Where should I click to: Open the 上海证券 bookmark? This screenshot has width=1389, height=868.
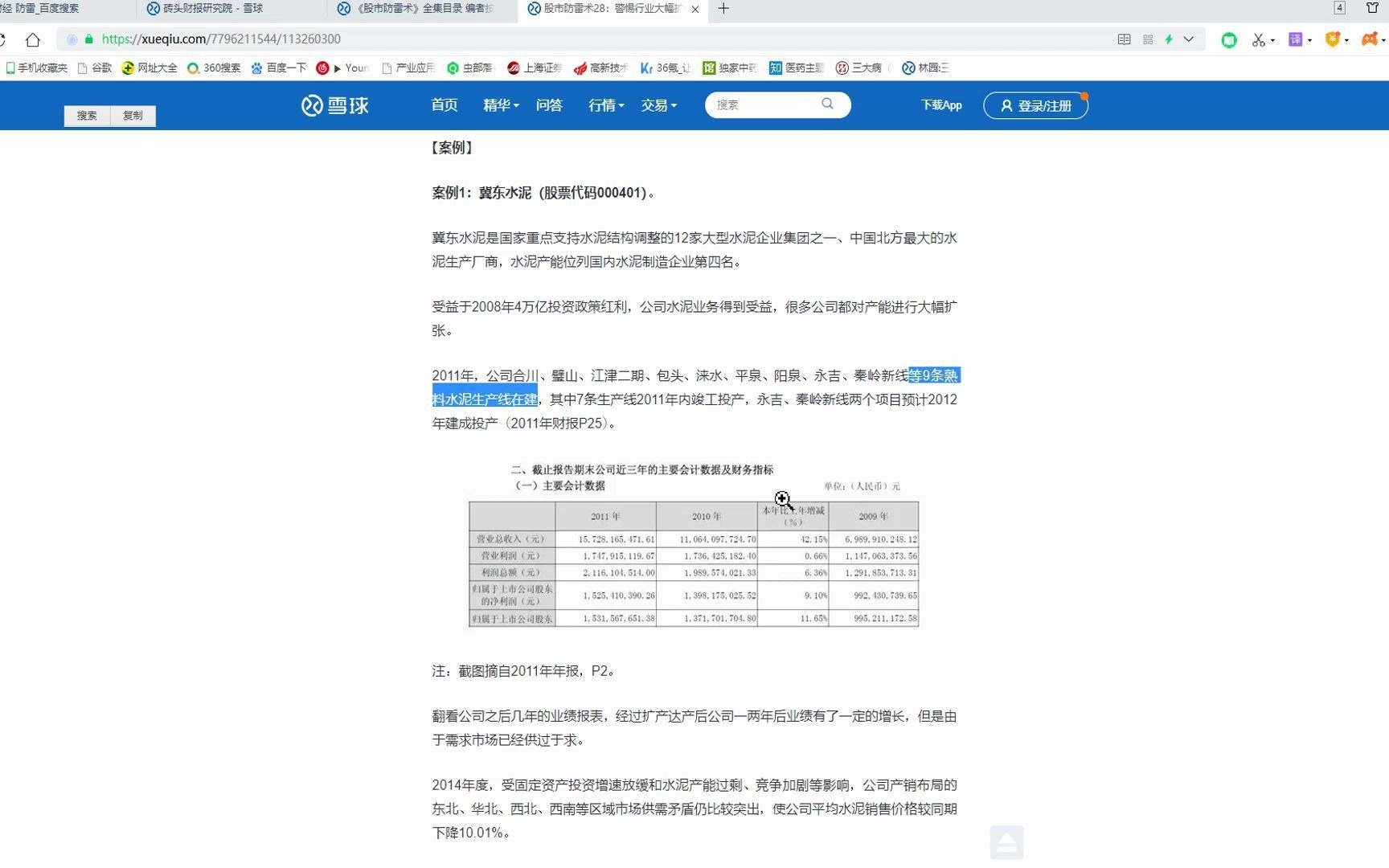pos(535,68)
